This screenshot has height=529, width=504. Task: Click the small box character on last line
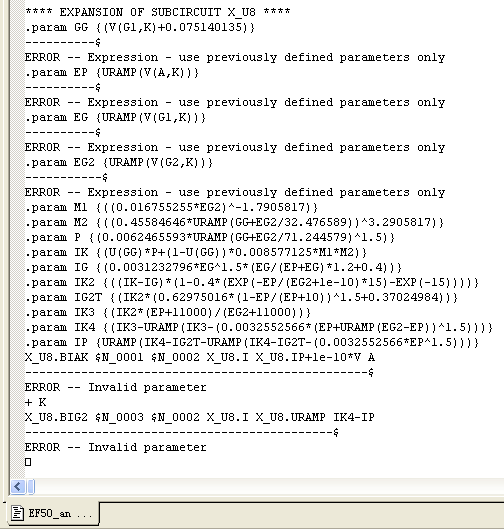click(x=28, y=462)
